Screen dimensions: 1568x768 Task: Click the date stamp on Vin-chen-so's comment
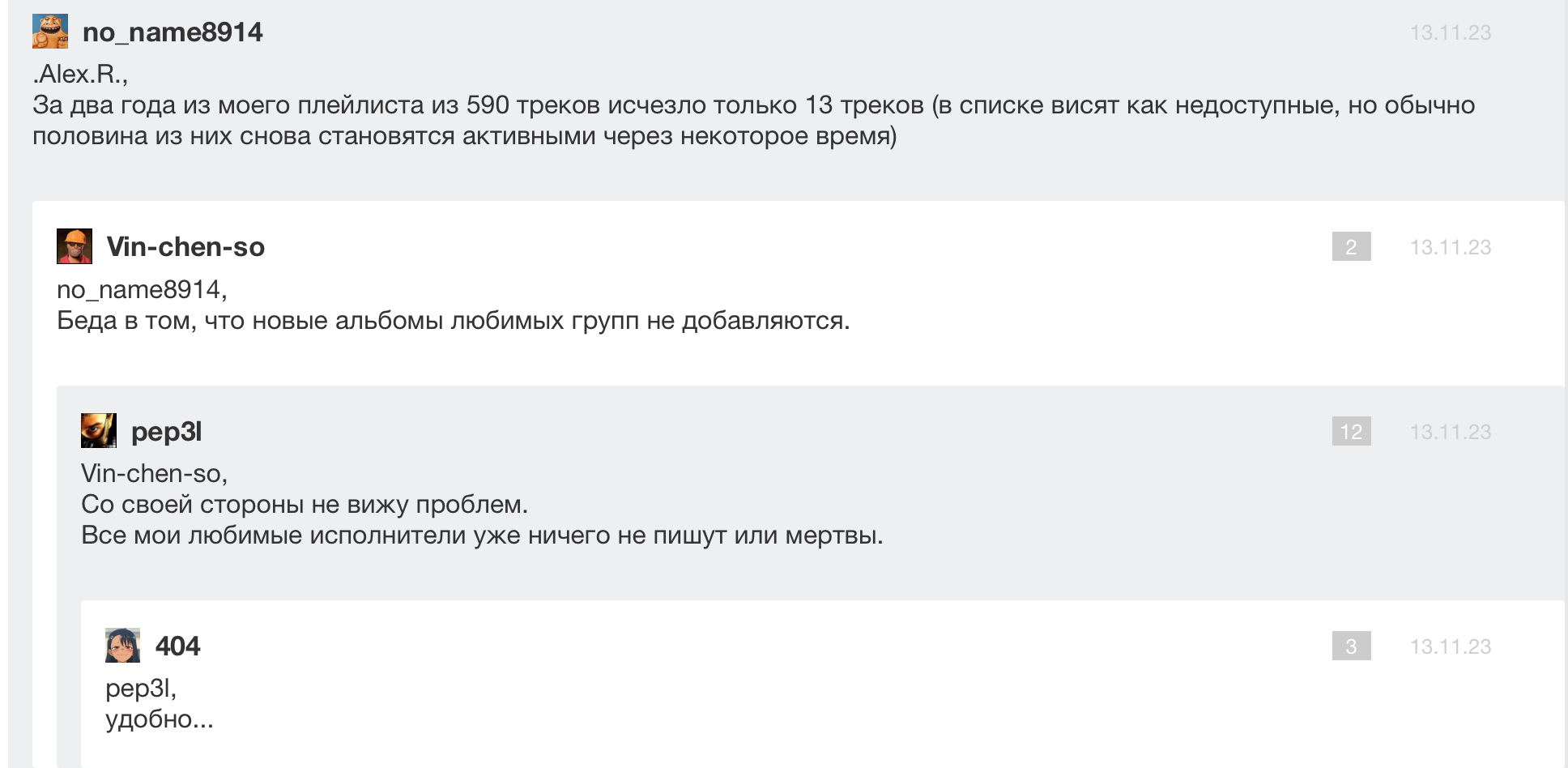click(x=1450, y=247)
